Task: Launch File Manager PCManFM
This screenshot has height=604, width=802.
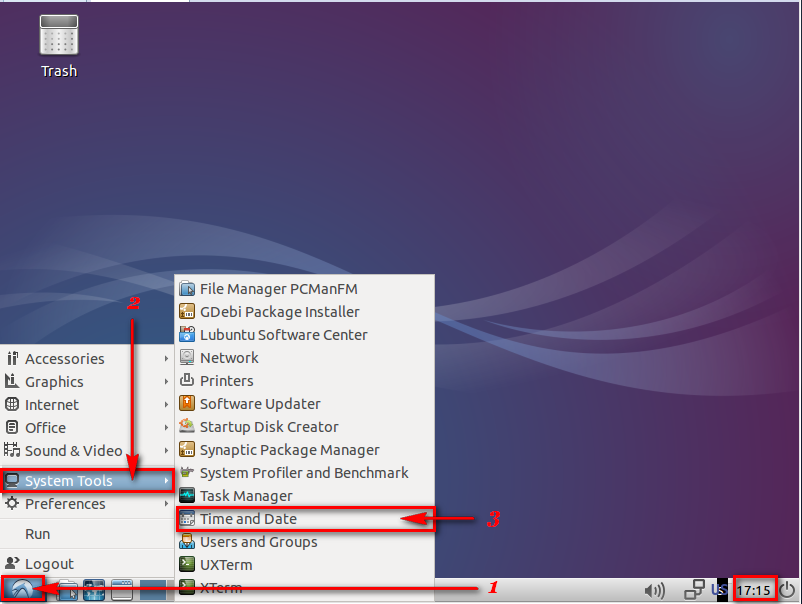Action: [305, 289]
